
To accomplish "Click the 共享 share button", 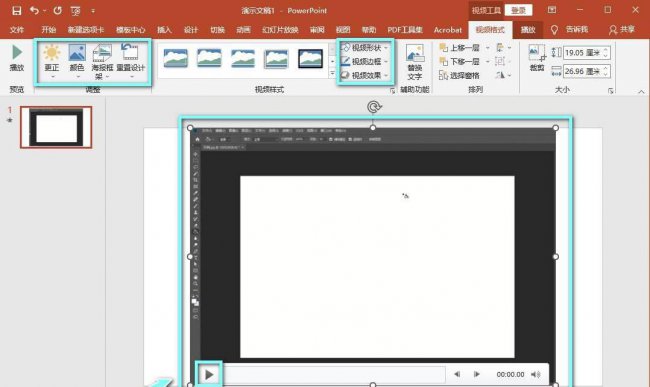I will tap(622, 30).
